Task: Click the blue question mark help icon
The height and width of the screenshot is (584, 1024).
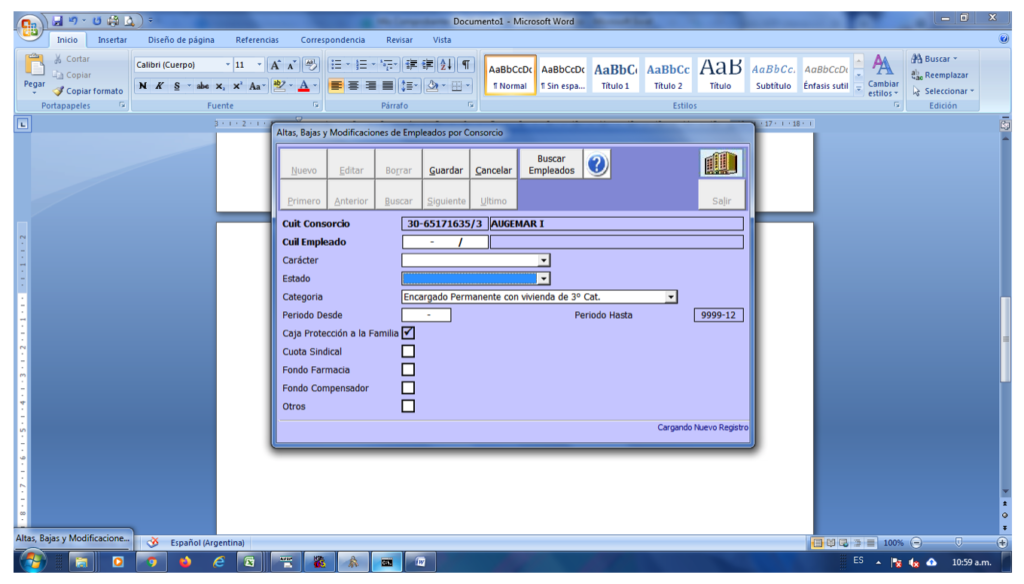Action: 597,165
